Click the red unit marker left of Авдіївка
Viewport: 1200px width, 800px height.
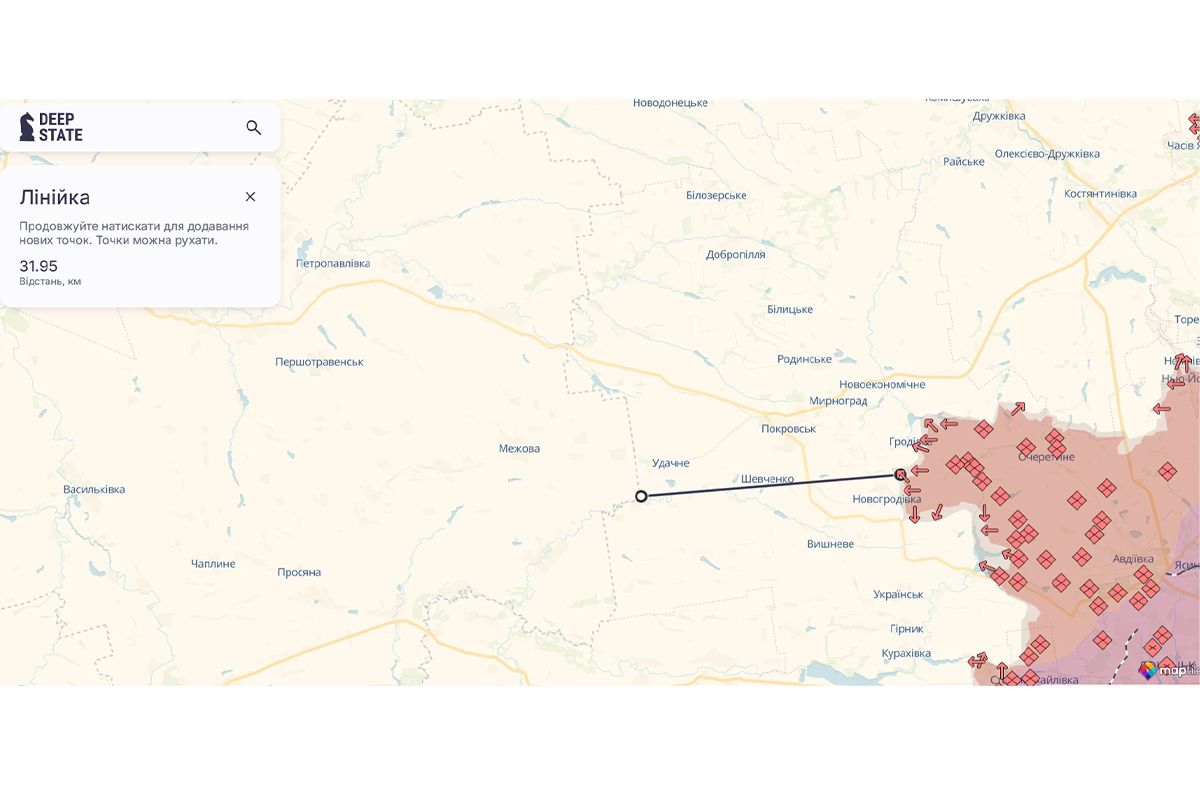tap(1081, 556)
